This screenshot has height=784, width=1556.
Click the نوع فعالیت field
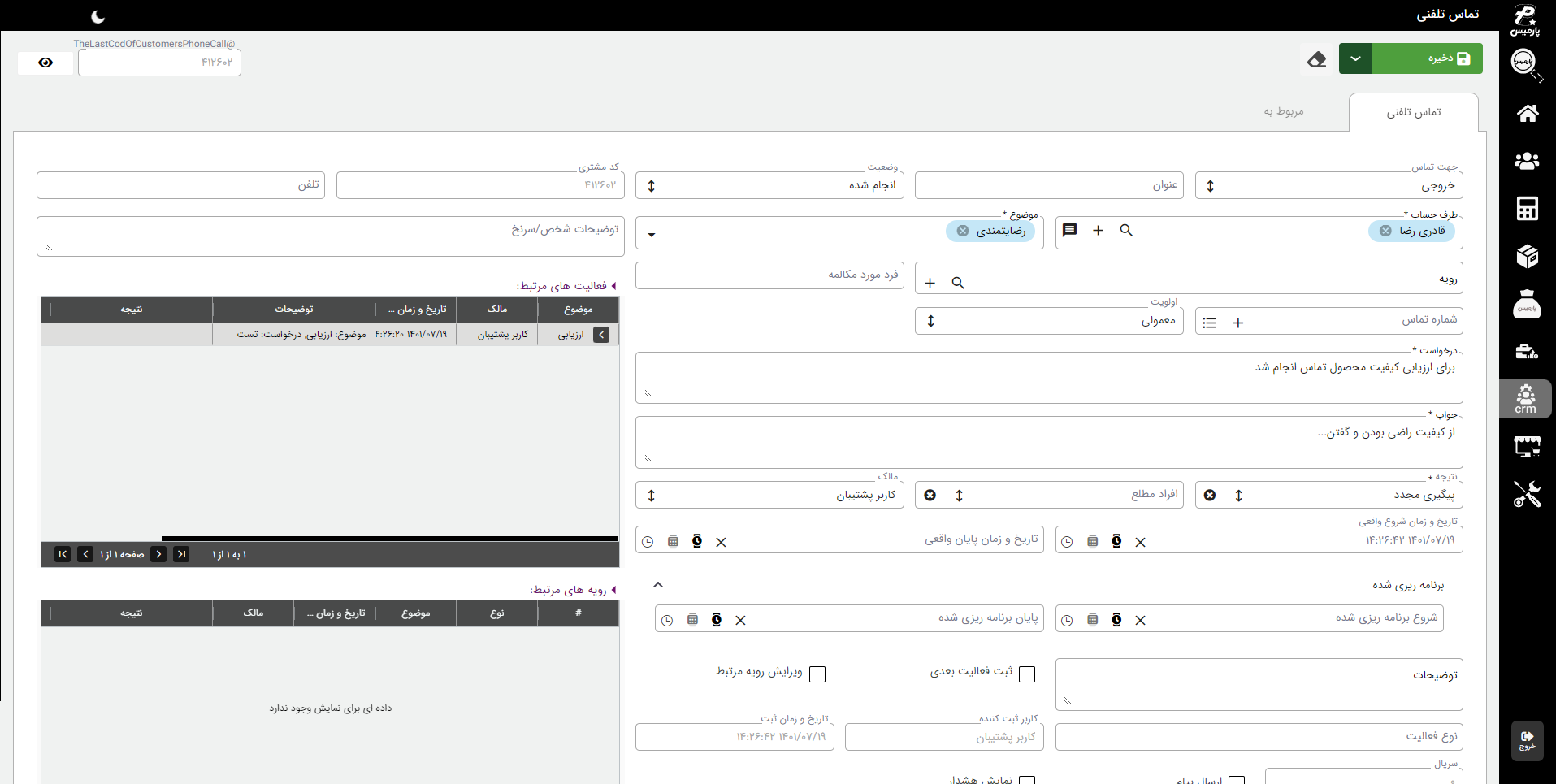tap(1259, 737)
